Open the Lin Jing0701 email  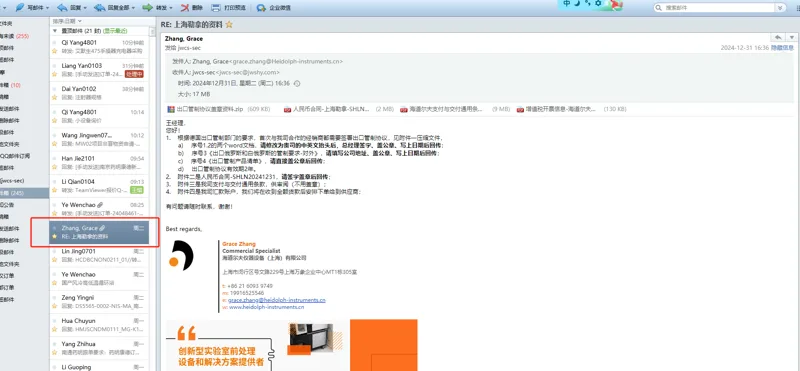(x=99, y=255)
